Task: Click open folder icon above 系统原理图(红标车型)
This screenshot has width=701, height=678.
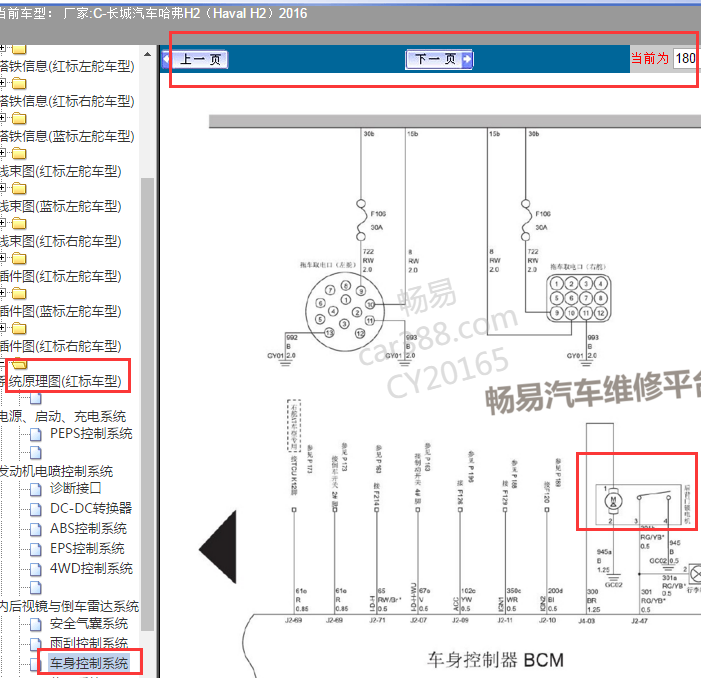Action: (x=20, y=364)
